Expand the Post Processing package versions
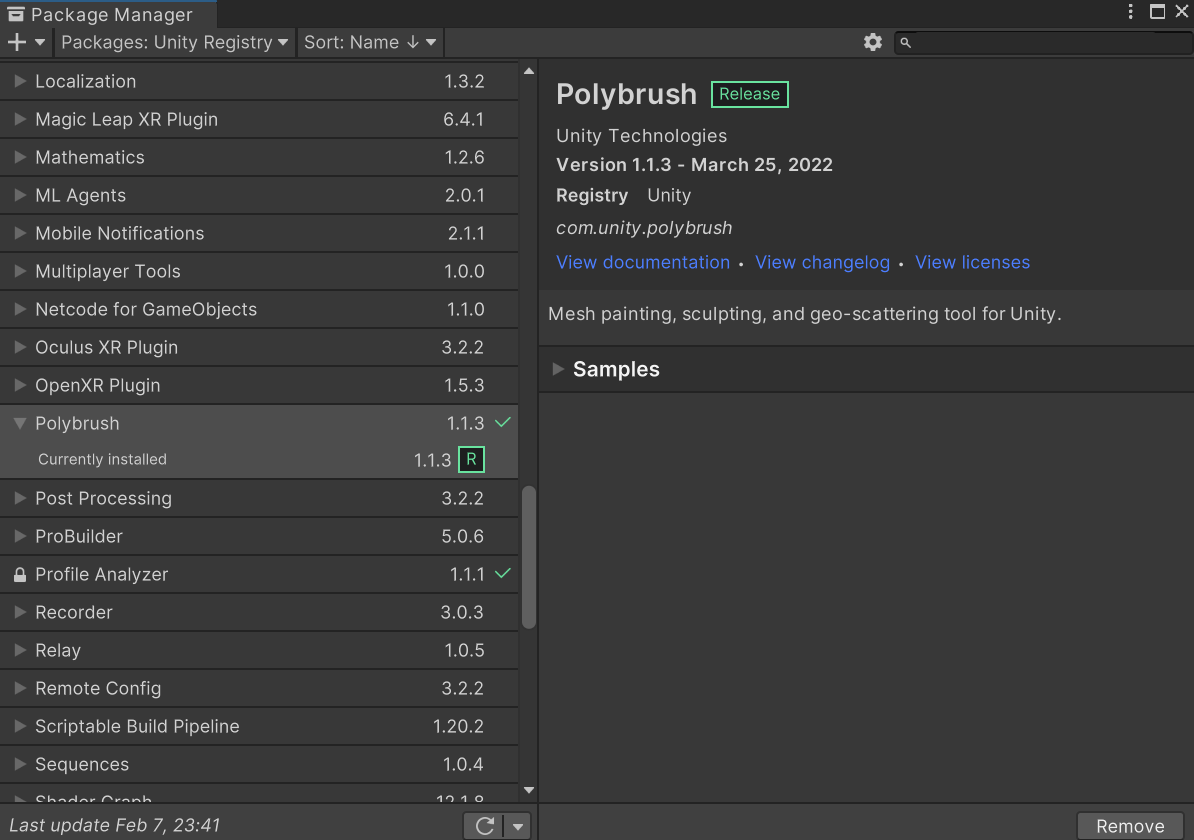Screen dimensions: 1194x840 pos(20,499)
